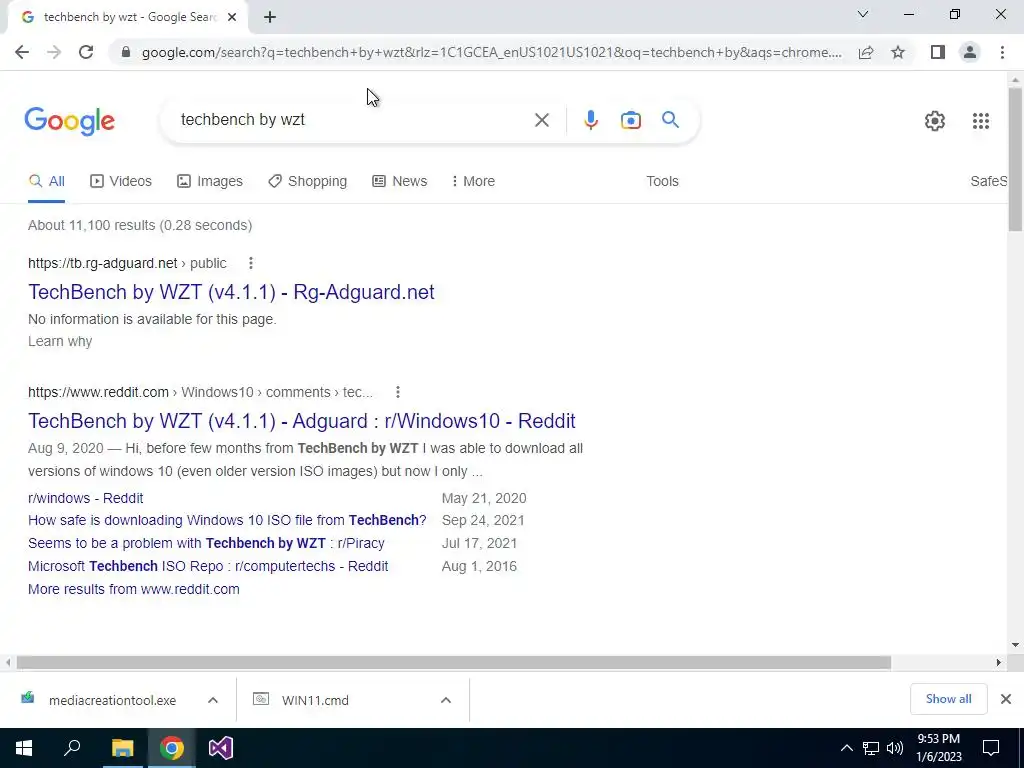Clear the search query text
Image resolution: width=1024 pixels, height=768 pixels.
tap(541, 120)
